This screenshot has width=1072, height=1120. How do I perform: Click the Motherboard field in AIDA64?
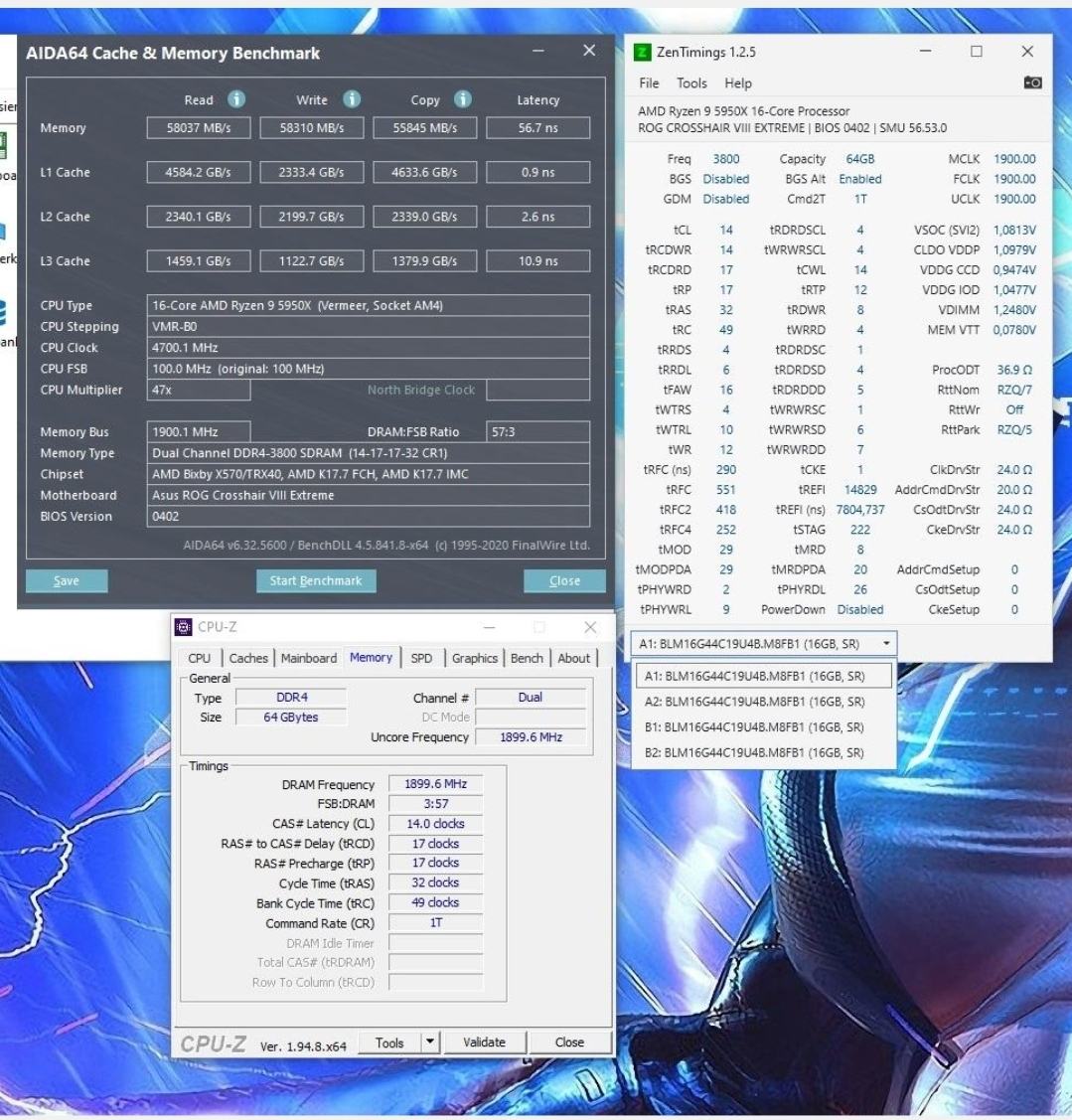369,495
